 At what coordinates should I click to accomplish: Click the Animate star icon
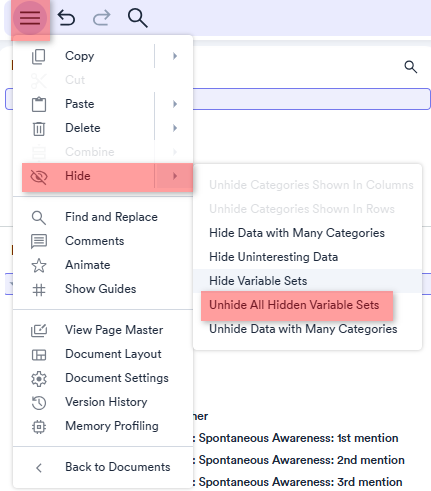[x=39, y=265]
